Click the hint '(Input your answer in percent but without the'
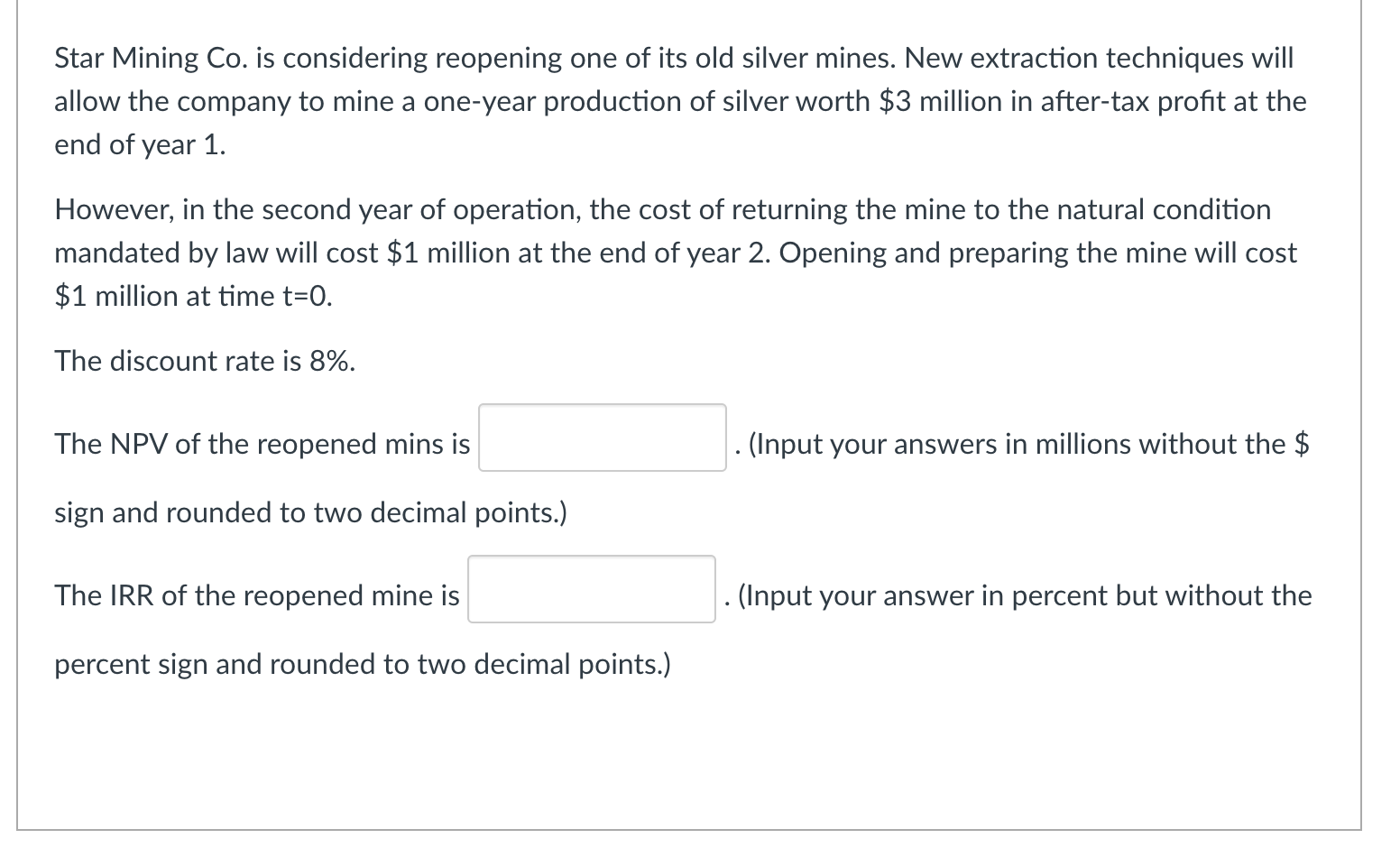The width and height of the screenshot is (1400, 857). point(1025,596)
